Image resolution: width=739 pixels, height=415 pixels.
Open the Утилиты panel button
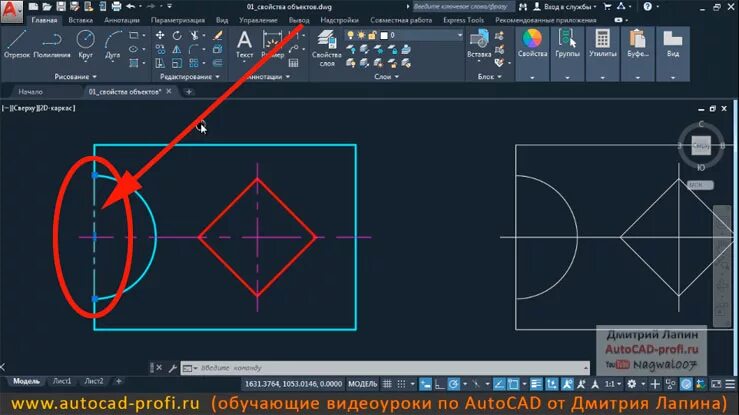602,53
